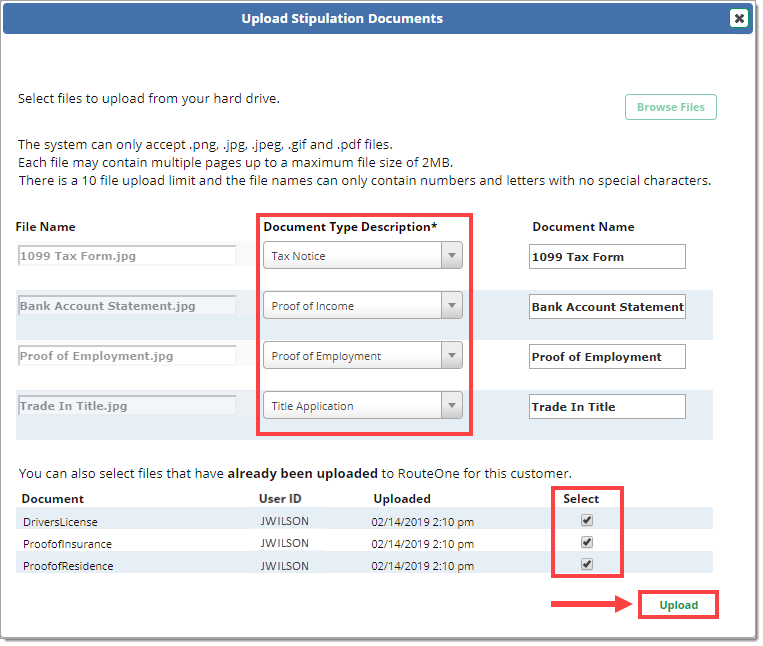This screenshot has width=763, height=646.
Task: Expand the Proof of Employment dropdown
Action: [x=362, y=356]
